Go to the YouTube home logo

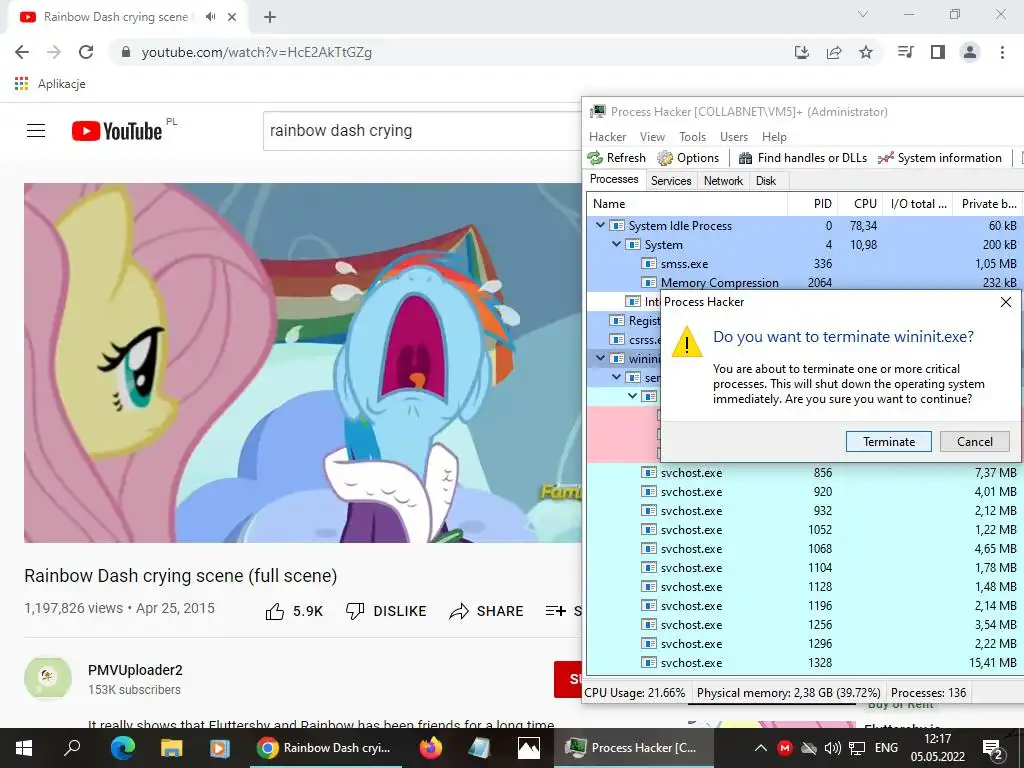117,131
